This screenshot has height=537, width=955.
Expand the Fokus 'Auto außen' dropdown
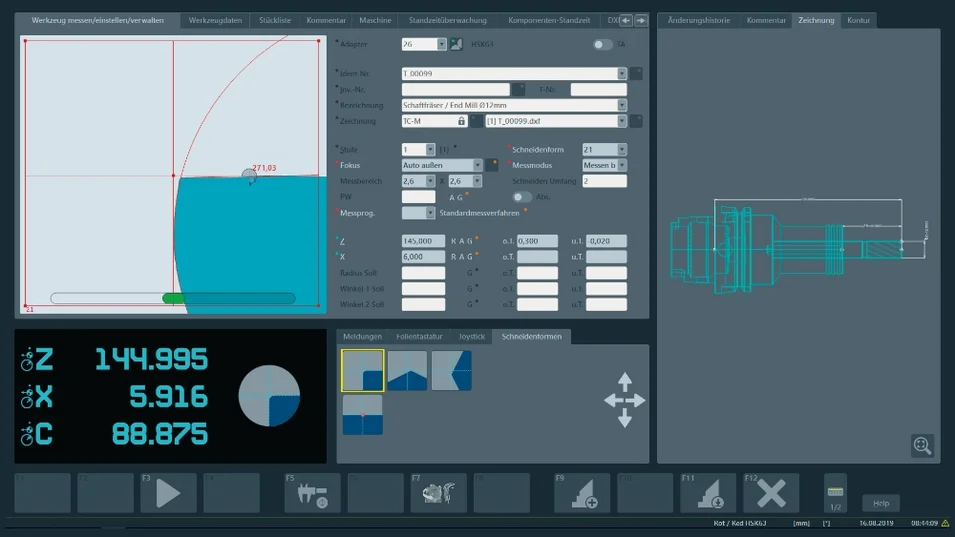click(x=477, y=165)
